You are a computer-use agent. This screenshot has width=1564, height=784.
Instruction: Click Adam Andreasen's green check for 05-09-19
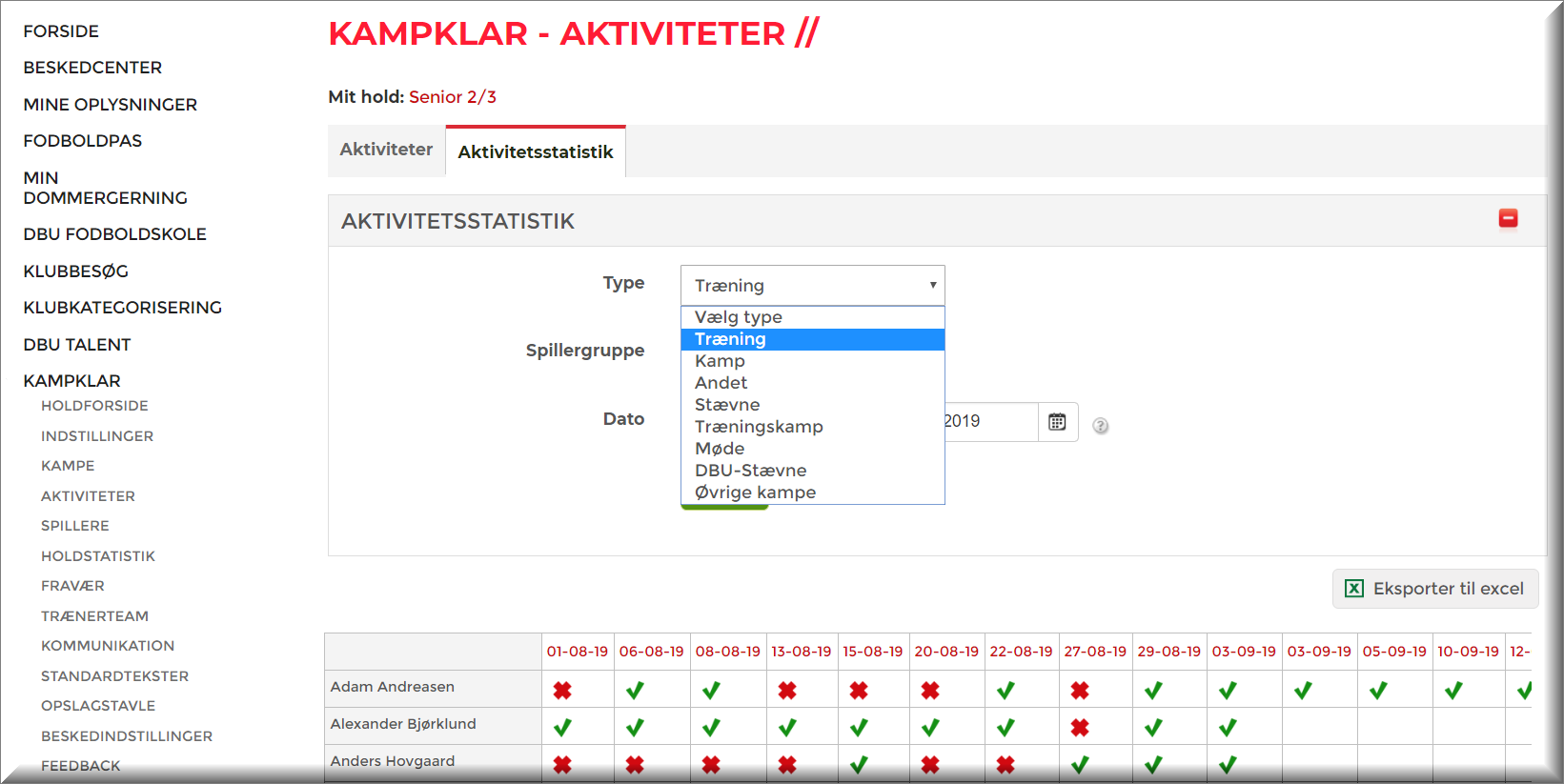(x=1378, y=691)
